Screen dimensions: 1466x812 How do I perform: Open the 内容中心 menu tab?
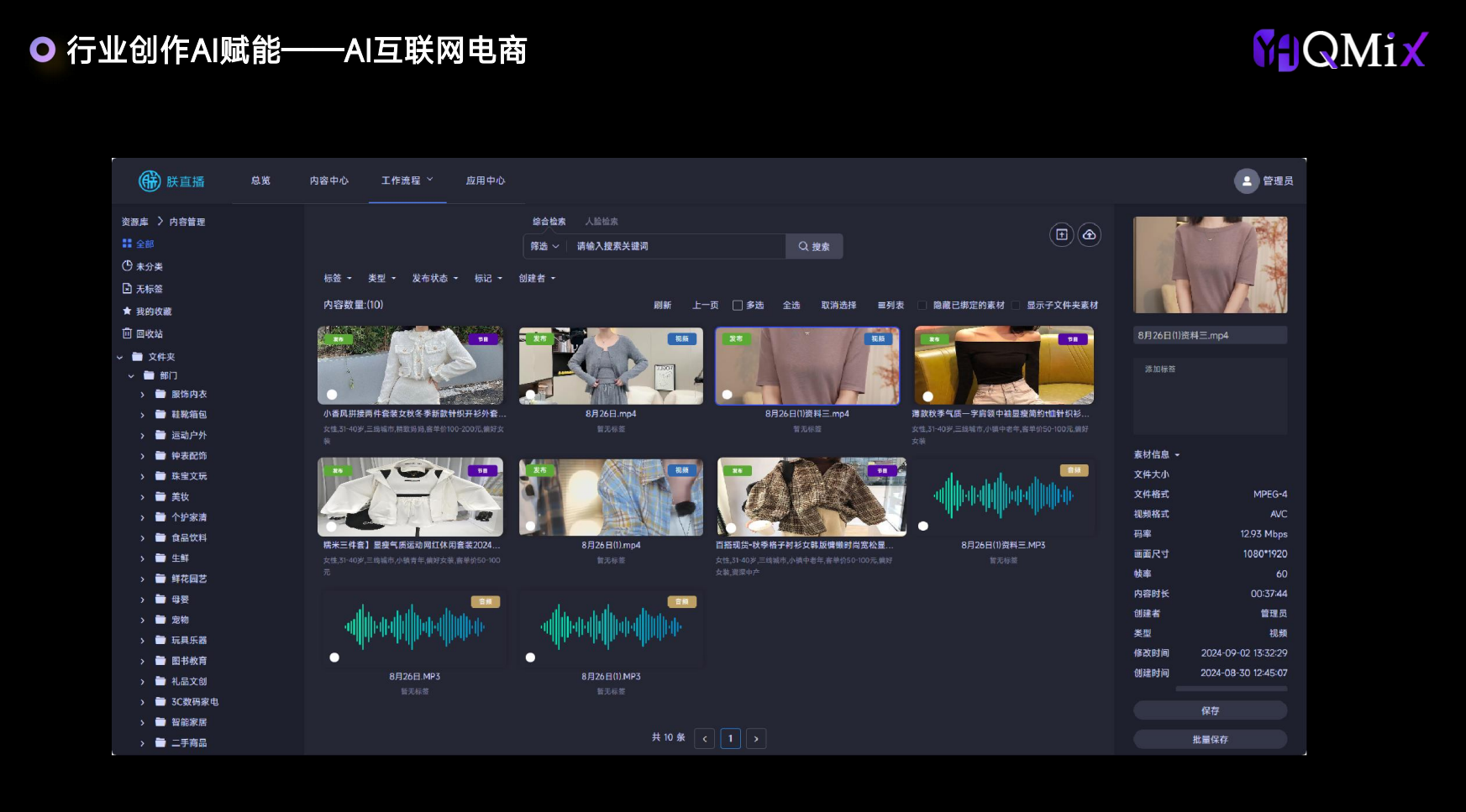click(x=328, y=181)
